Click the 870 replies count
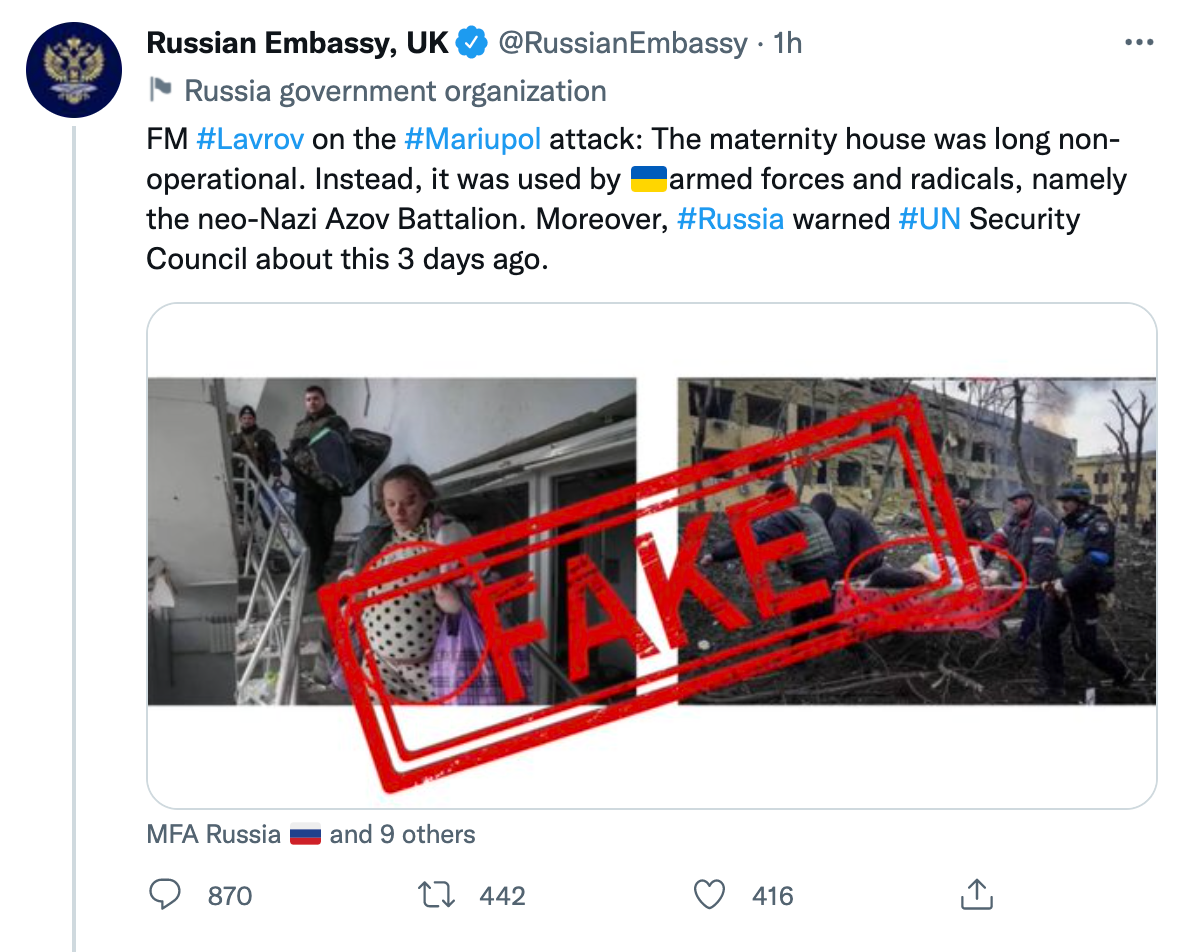The height and width of the screenshot is (952, 1184). 229,895
